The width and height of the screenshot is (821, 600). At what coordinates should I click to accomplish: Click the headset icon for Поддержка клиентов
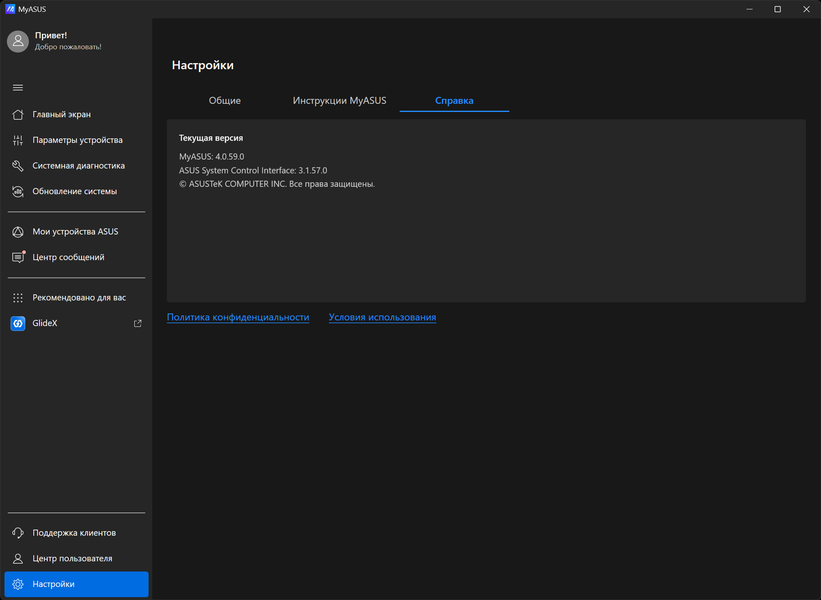click(18, 533)
